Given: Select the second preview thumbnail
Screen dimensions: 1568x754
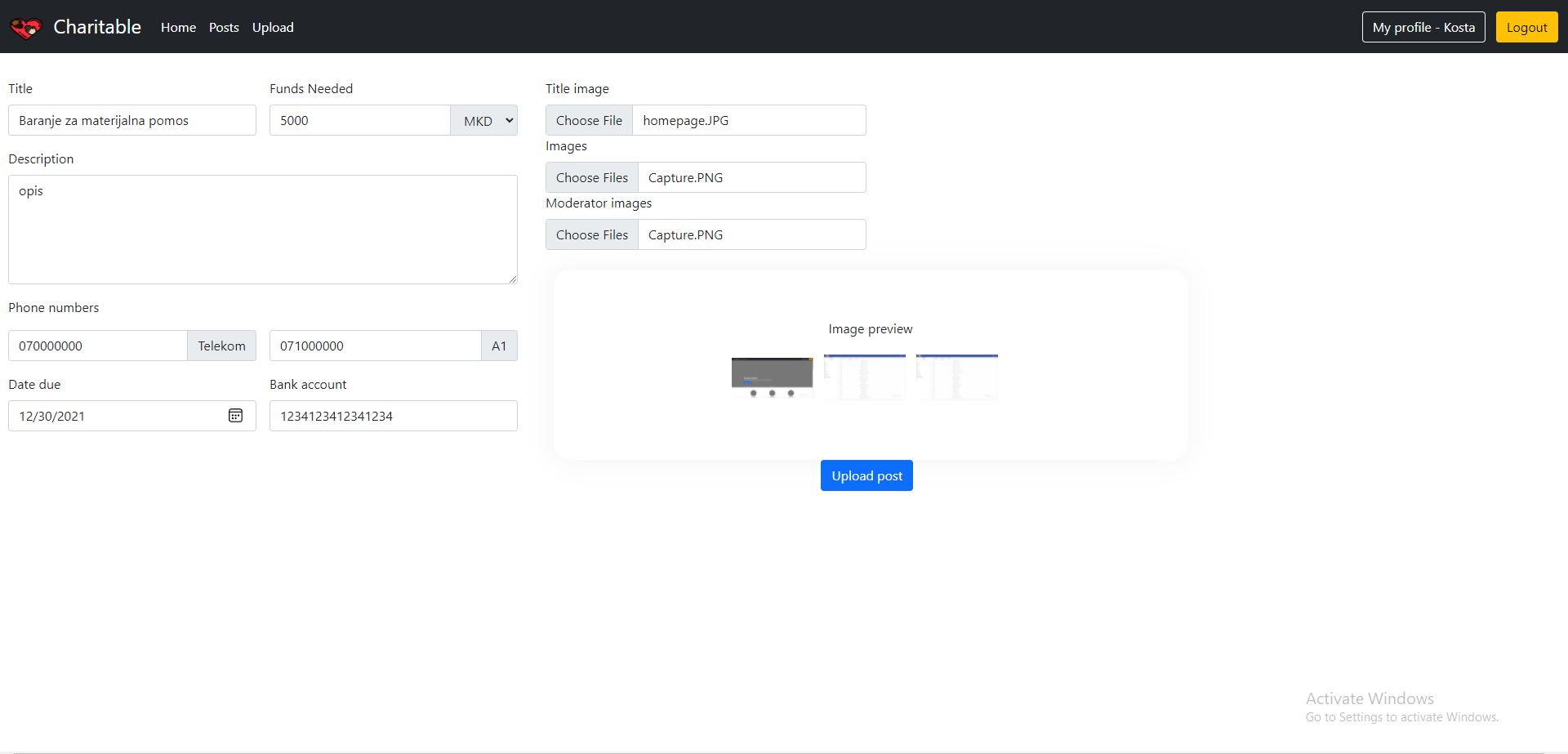Looking at the screenshot, I should coord(864,377).
